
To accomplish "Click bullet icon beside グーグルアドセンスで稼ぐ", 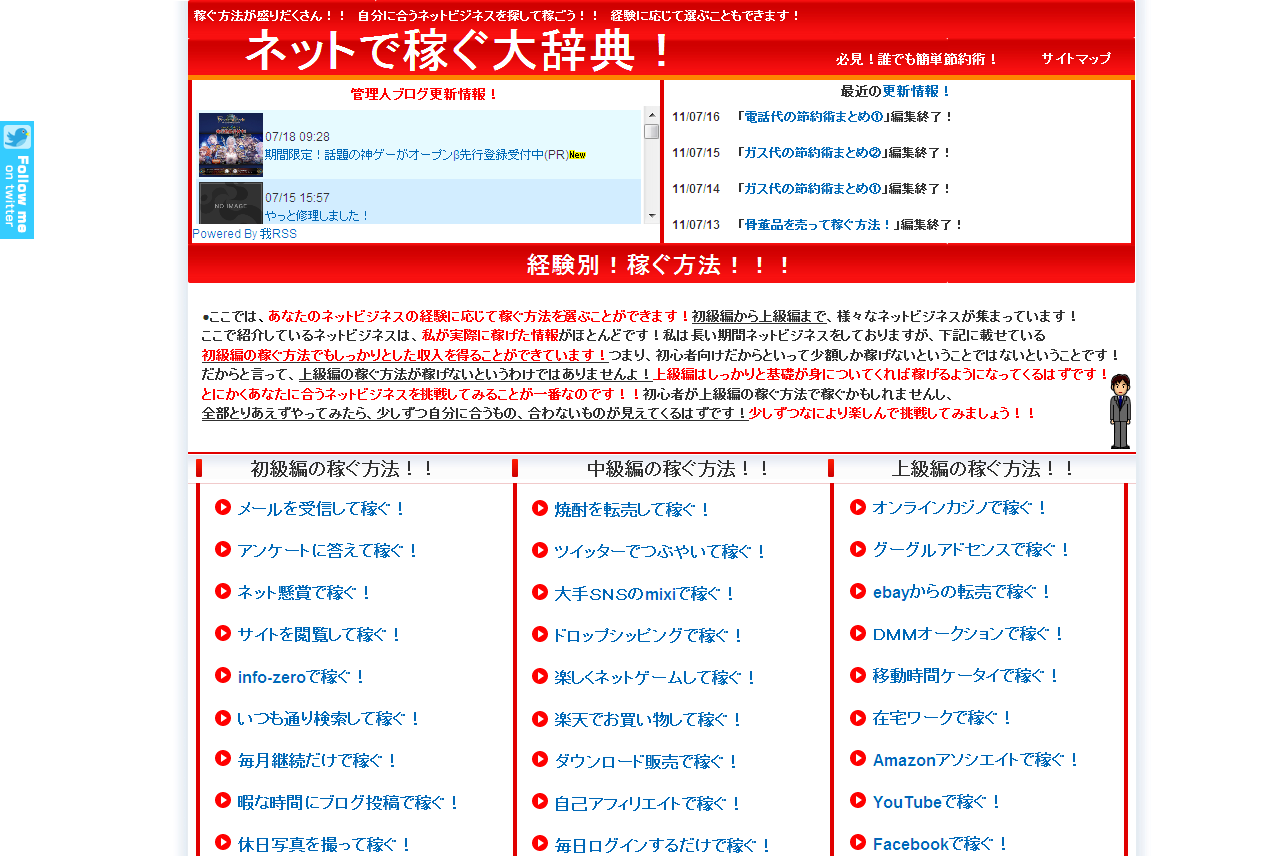I will coord(858,549).
